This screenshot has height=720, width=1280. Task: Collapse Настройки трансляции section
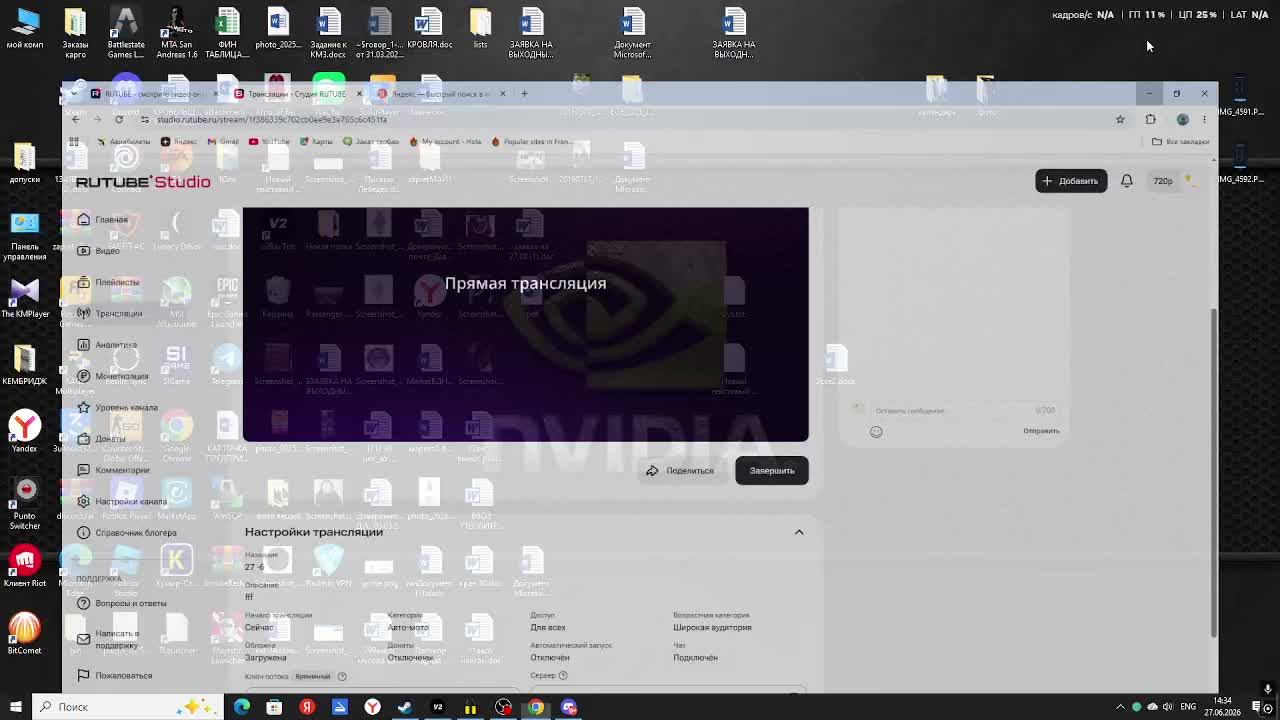[x=799, y=532]
